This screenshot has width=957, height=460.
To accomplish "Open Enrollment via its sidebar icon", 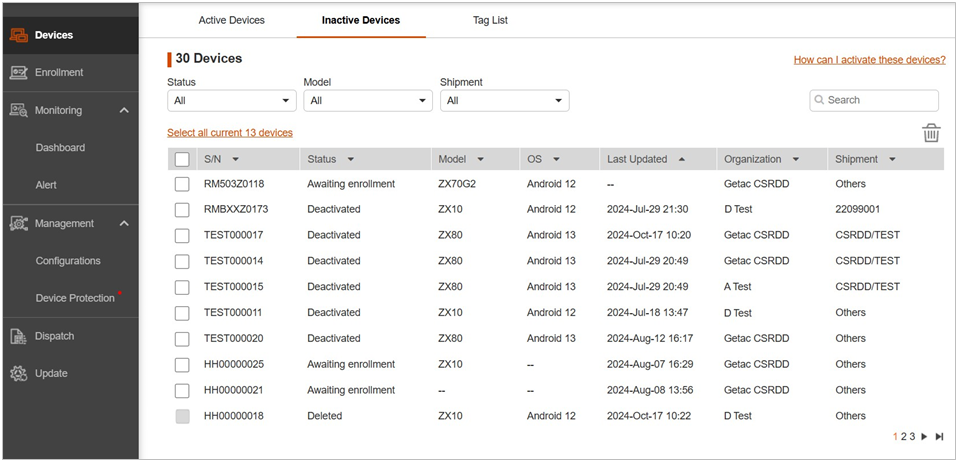I will (x=18, y=72).
